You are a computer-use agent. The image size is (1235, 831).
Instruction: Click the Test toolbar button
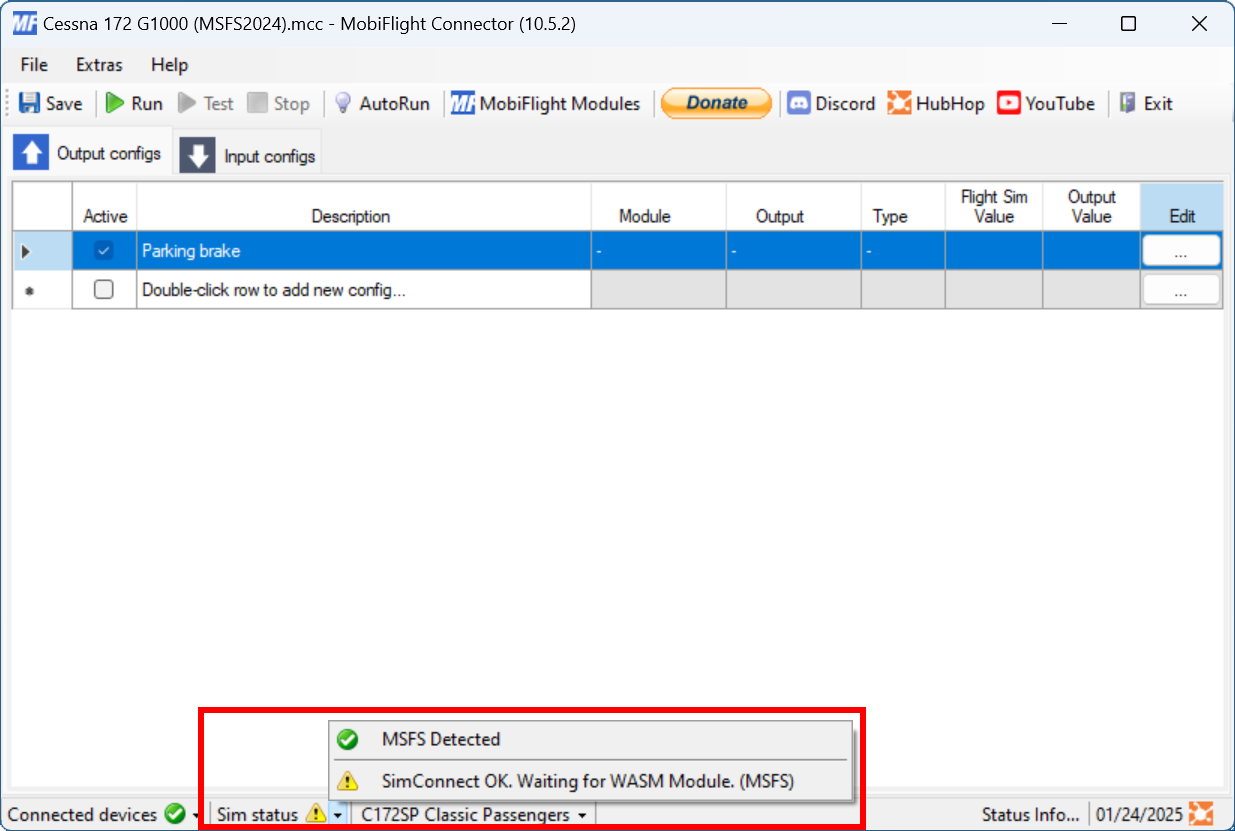205,103
